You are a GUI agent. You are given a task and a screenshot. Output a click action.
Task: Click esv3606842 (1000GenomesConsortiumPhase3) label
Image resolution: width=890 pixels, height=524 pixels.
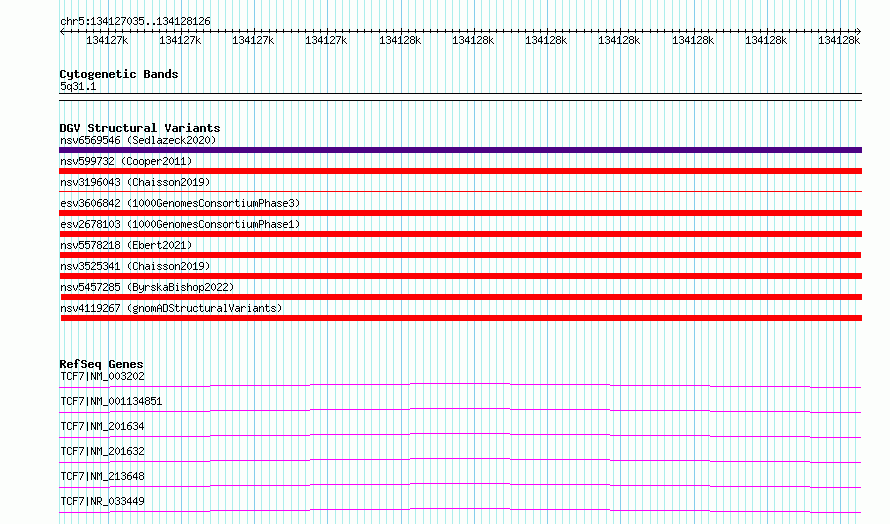coord(180,203)
